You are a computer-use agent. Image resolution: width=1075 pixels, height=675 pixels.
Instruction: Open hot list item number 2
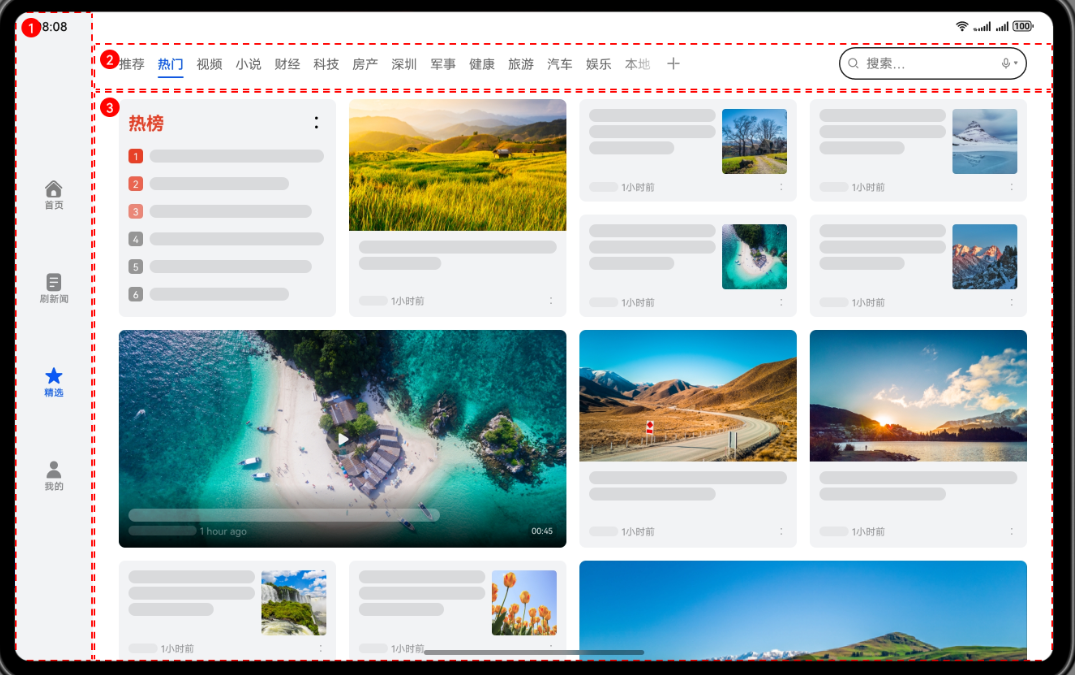pyautogui.click(x=208, y=184)
